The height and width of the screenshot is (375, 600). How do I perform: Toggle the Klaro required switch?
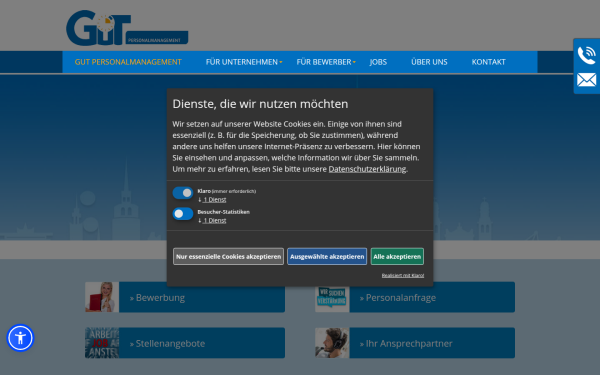click(183, 193)
